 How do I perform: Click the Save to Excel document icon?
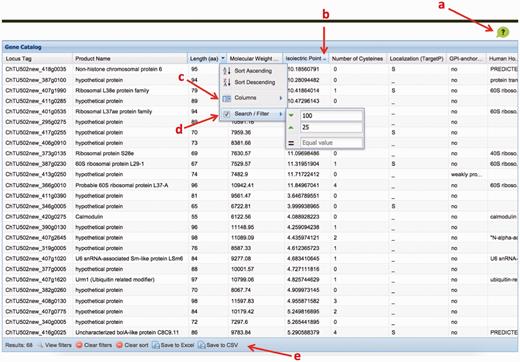coord(155,345)
